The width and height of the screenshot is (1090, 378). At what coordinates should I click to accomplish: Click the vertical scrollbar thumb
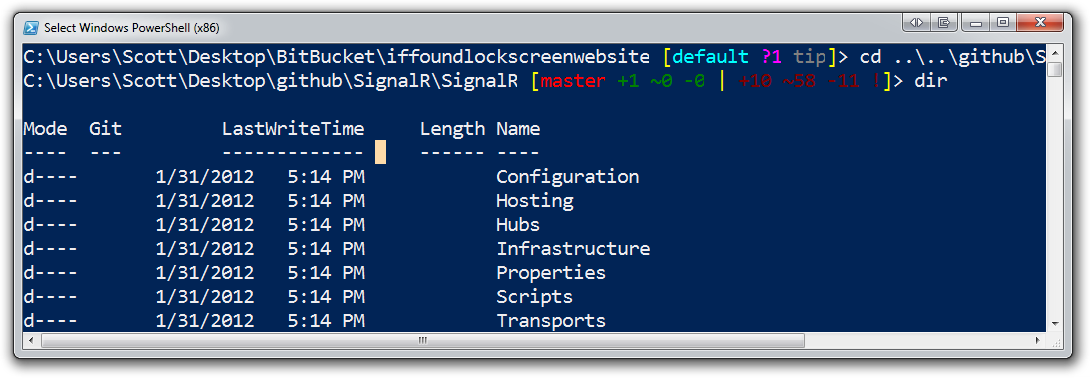(x=1055, y=69)
